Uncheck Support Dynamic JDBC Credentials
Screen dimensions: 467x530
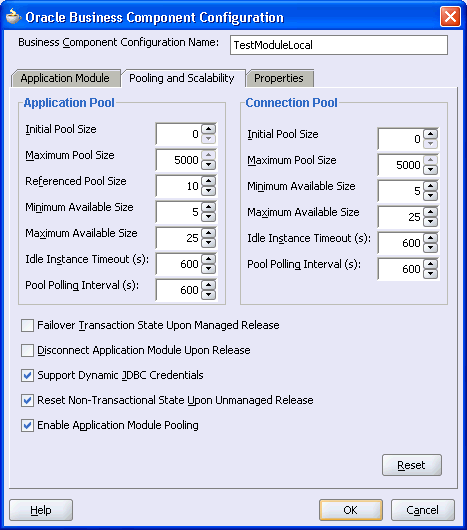click(27, 376)
